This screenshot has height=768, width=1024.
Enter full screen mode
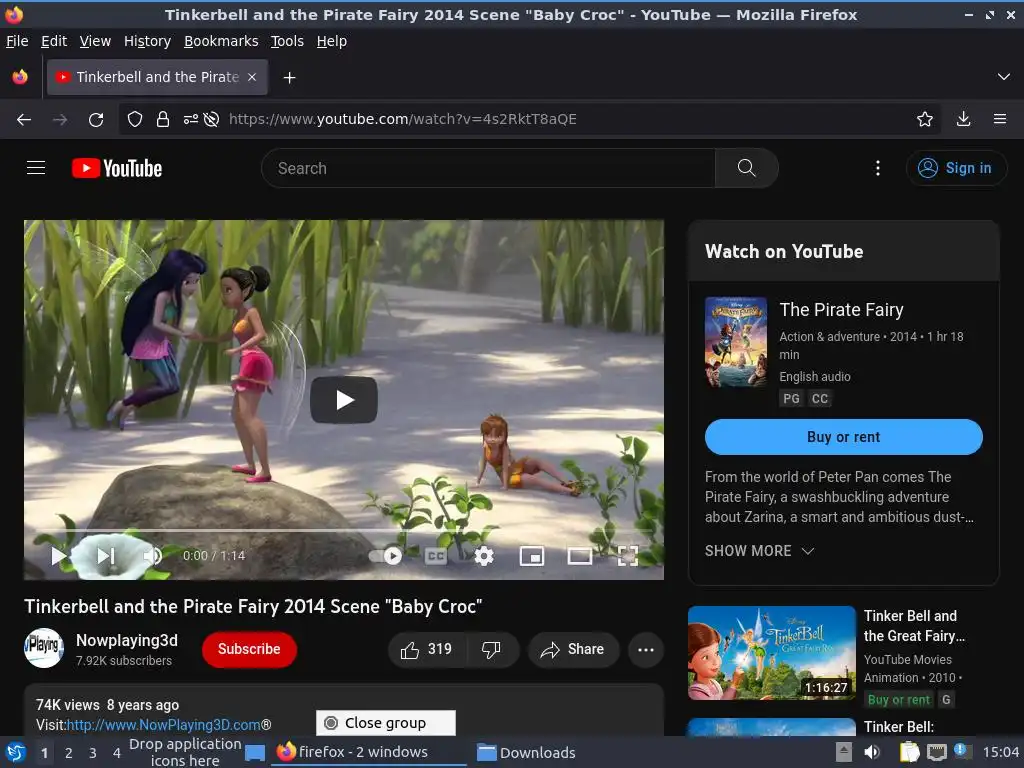click(628, 556)
